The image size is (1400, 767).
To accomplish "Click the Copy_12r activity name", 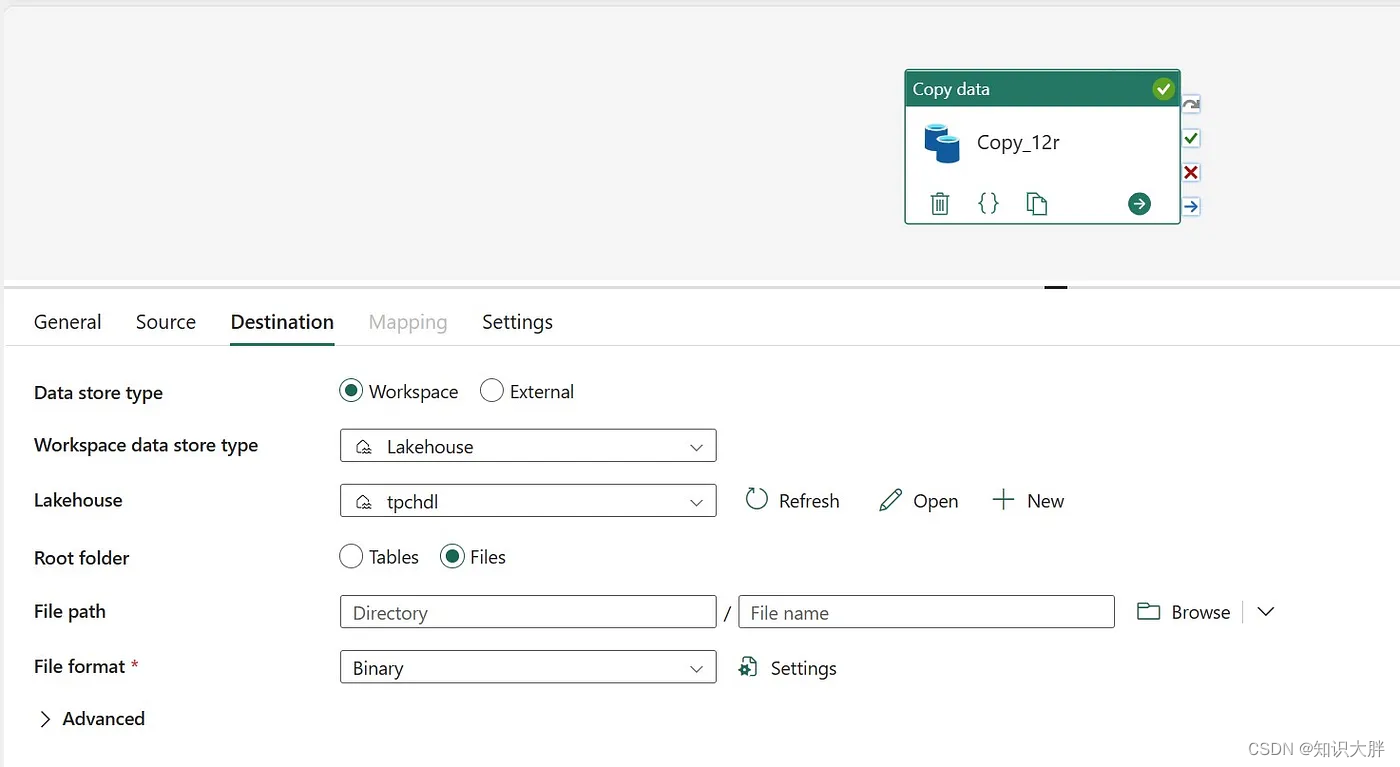I will click(x=1018, y=142).
